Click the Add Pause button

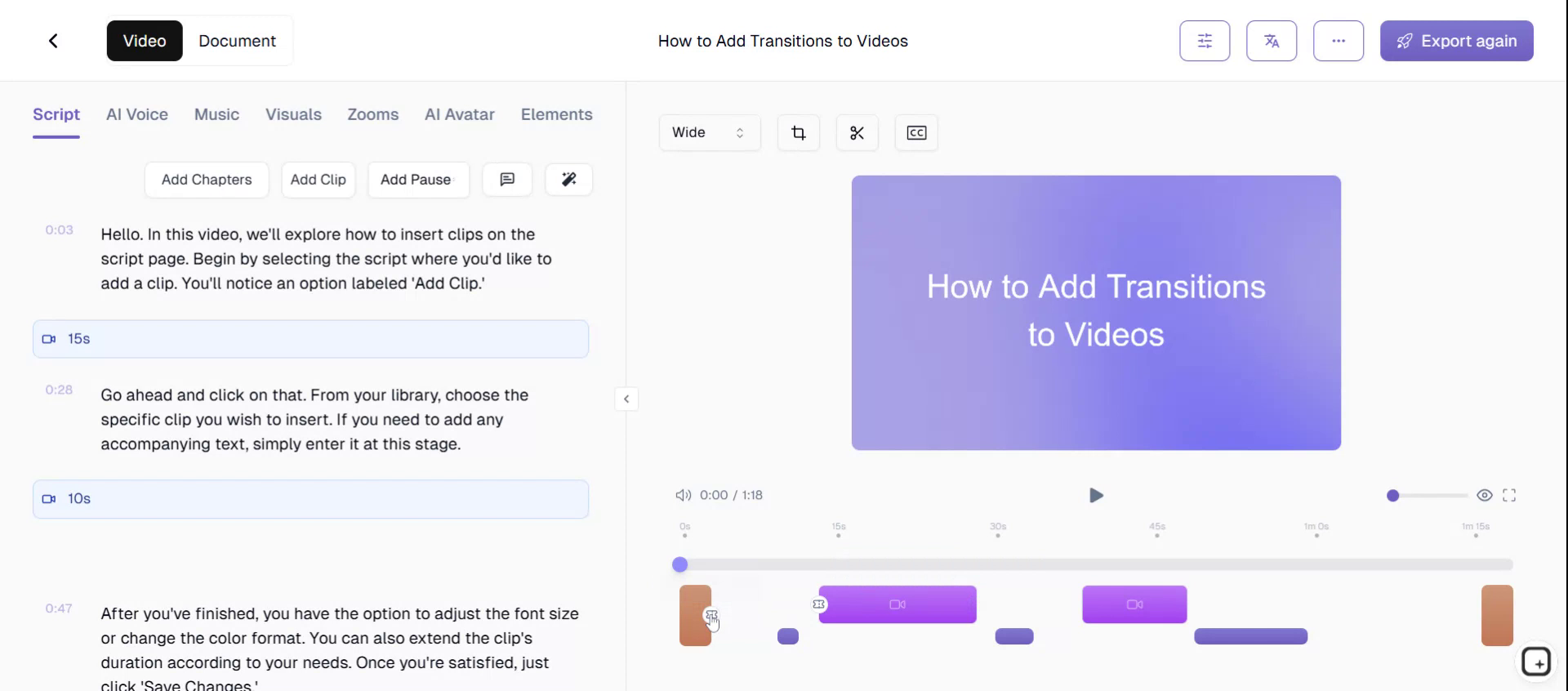[418, 180]
